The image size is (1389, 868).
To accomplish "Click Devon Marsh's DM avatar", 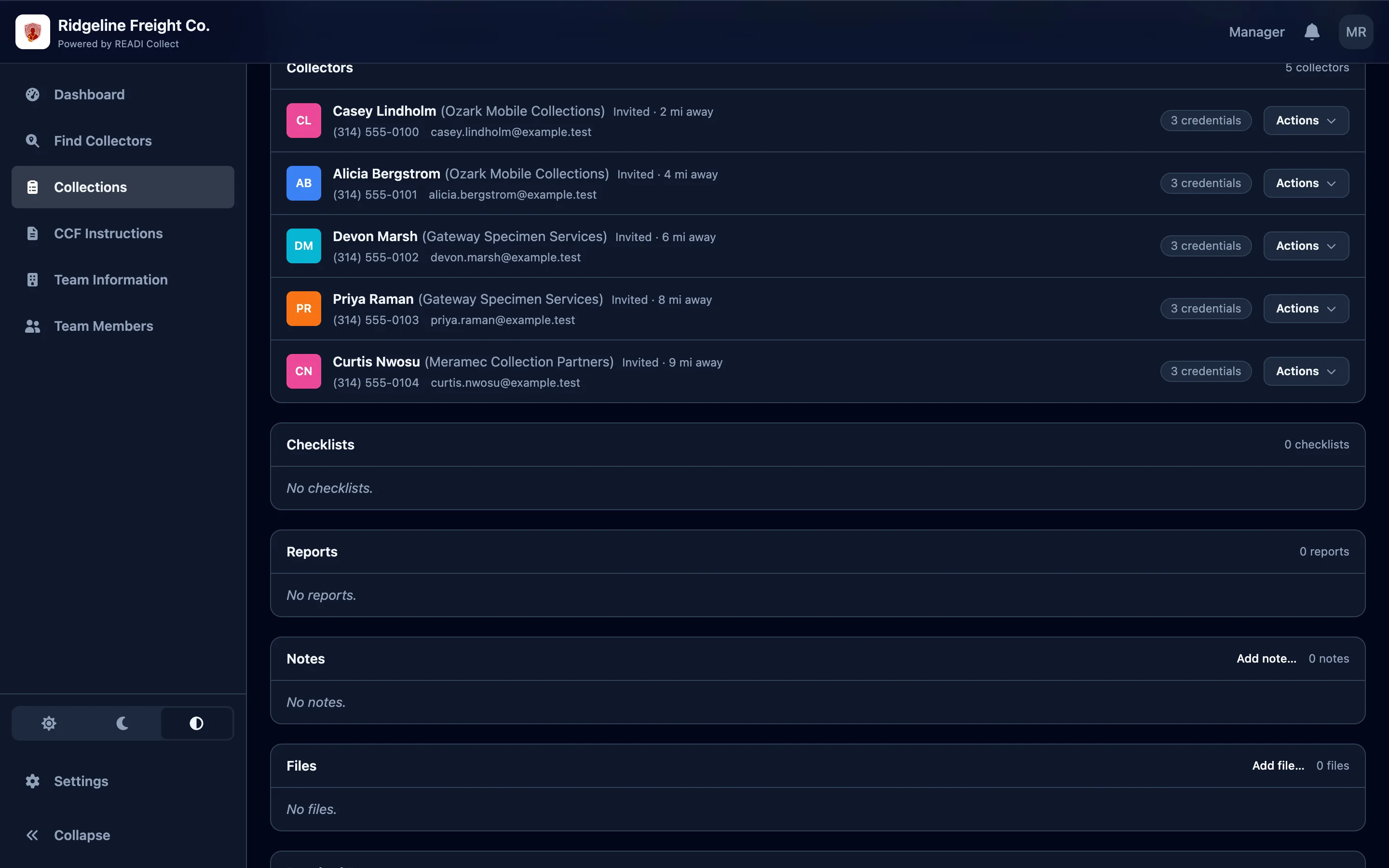I will pos(304,246).
